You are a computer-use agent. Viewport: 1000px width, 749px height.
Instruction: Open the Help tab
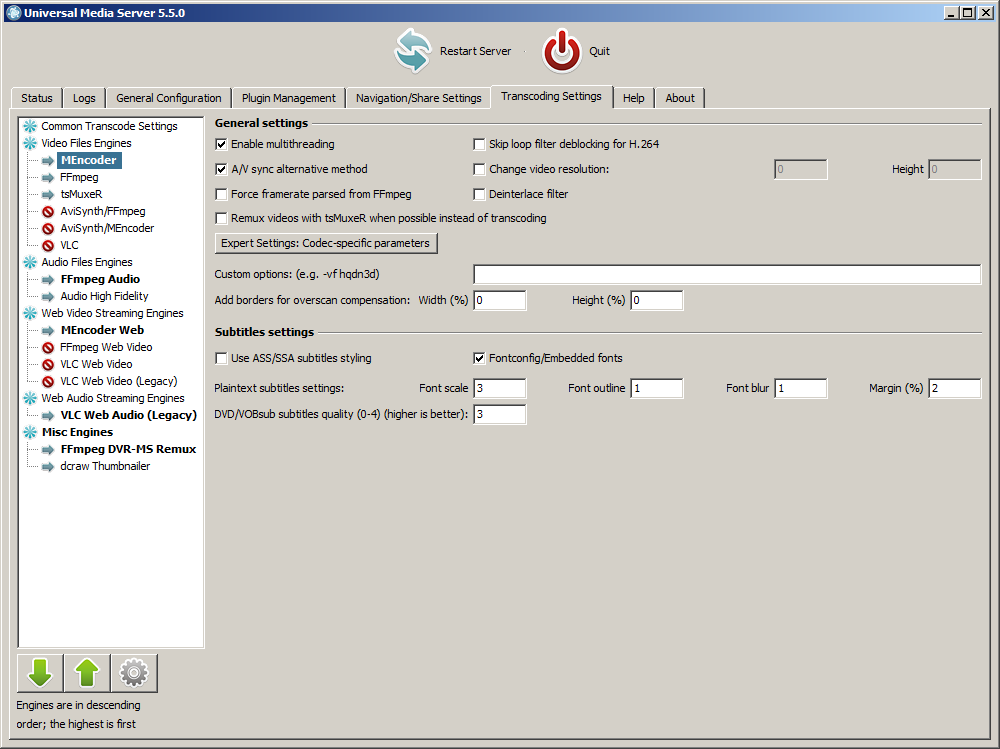coord(633,98)
